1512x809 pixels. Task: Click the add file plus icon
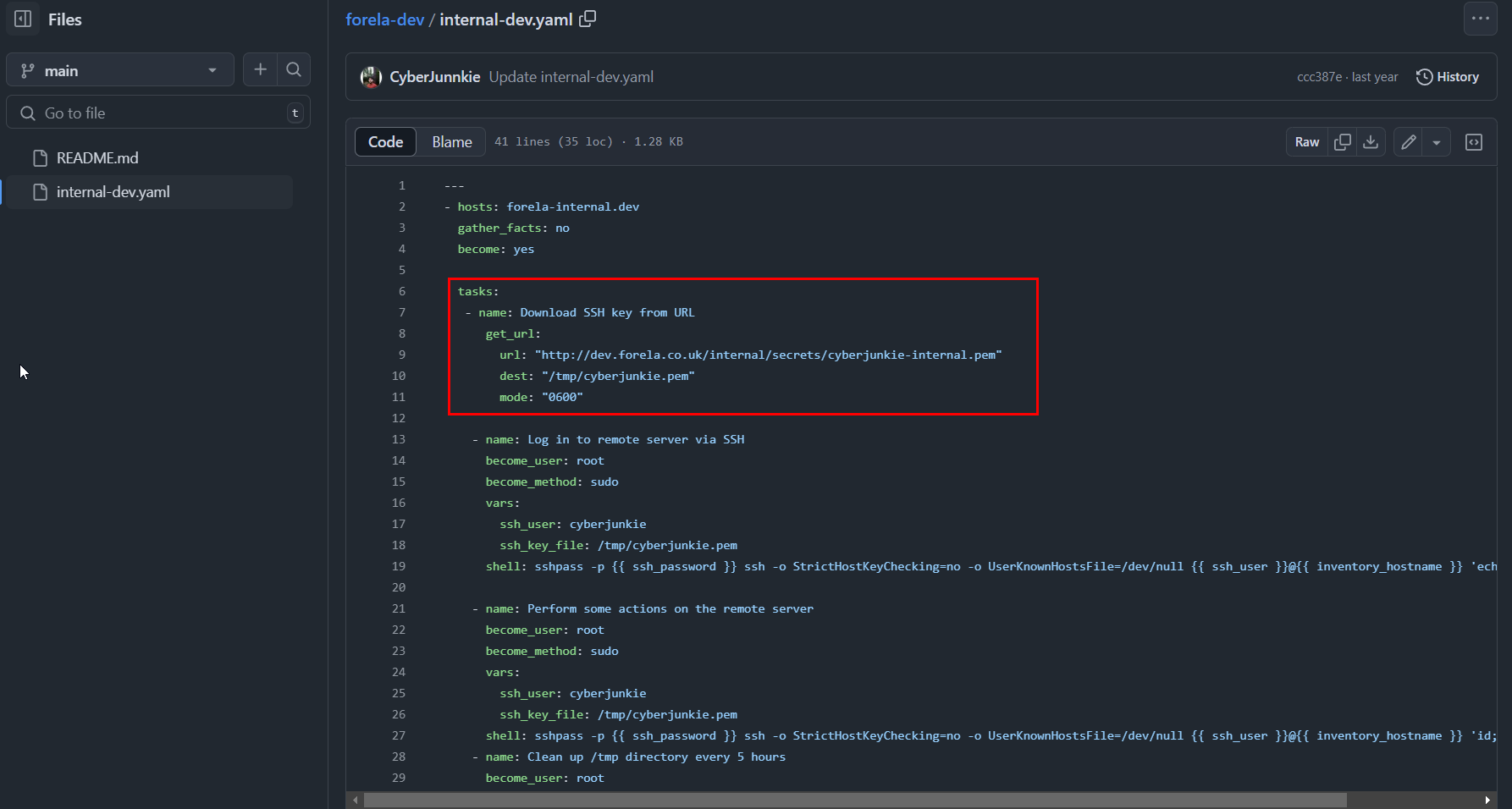pos(261,69)
